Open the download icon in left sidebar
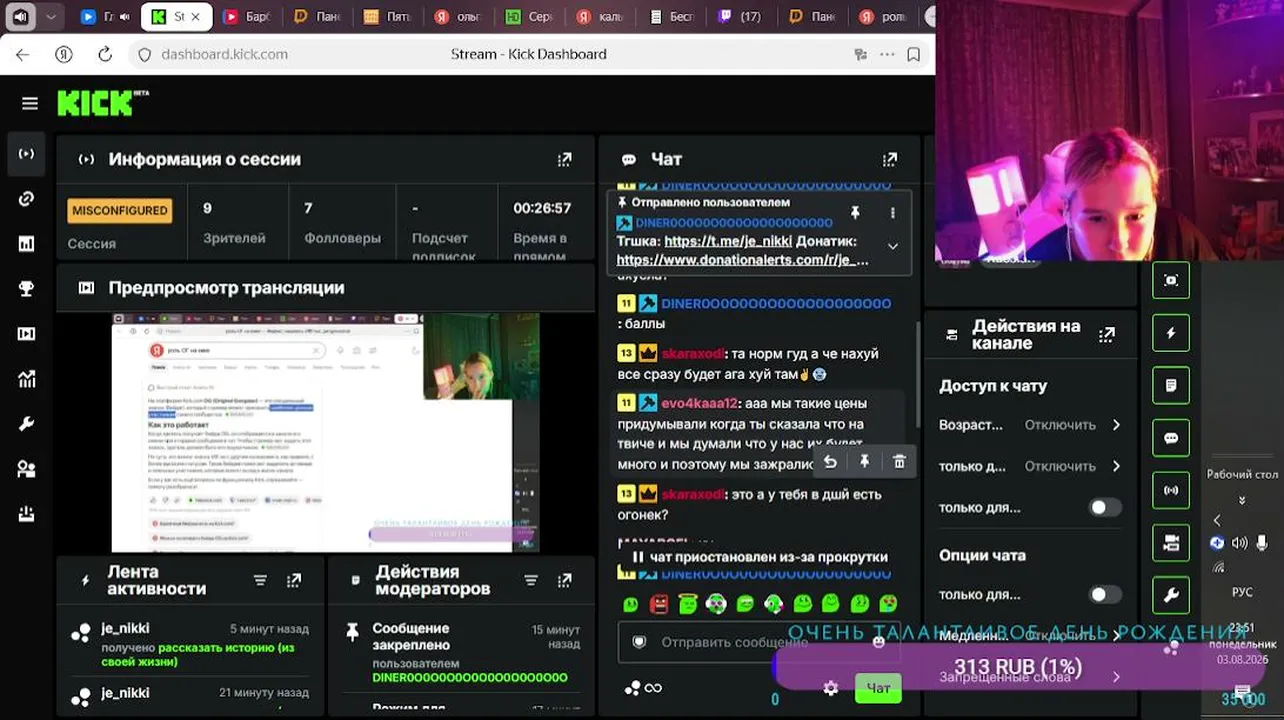This screenshot has height=720, width=1284. (27, 515)
